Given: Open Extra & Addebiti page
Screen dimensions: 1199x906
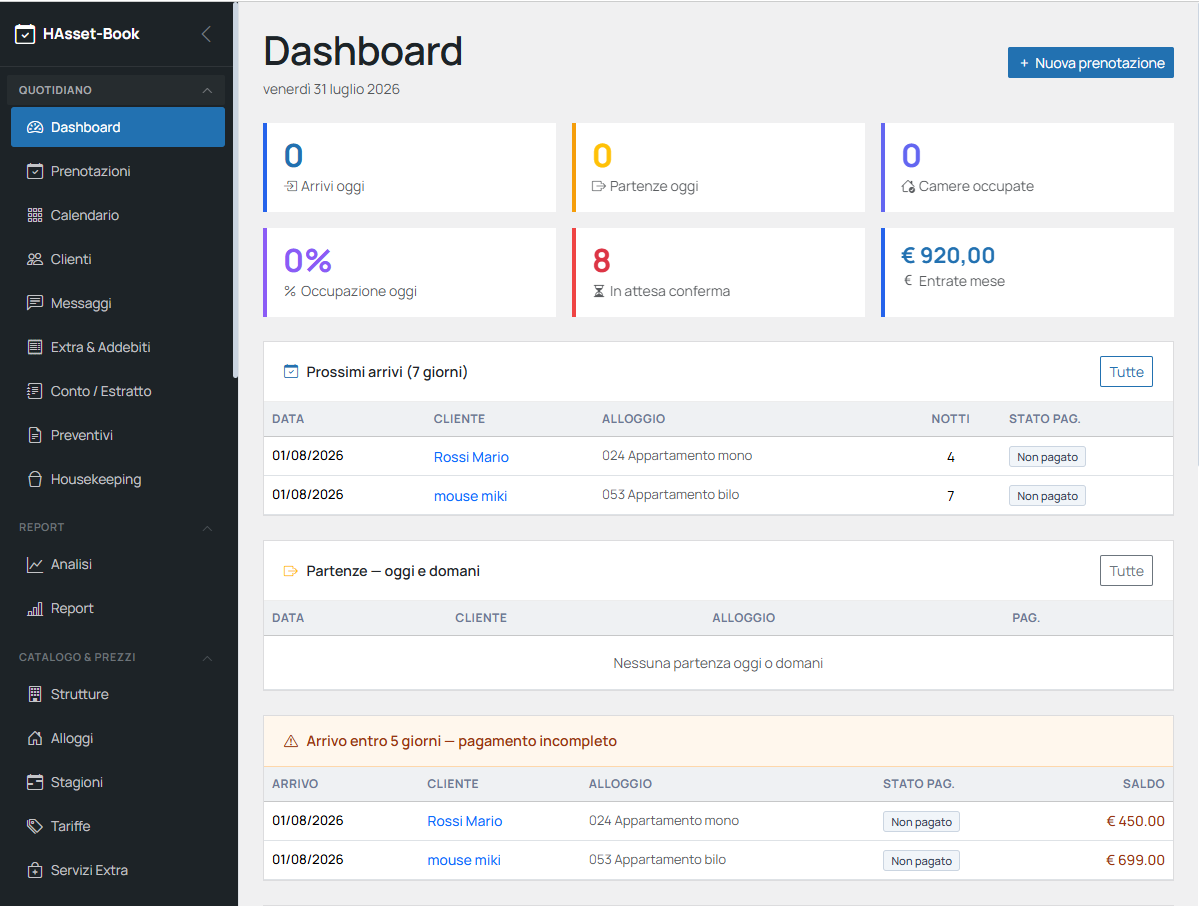Looking at the screenshot, I should pyautogui.click(x=118, y=347).
